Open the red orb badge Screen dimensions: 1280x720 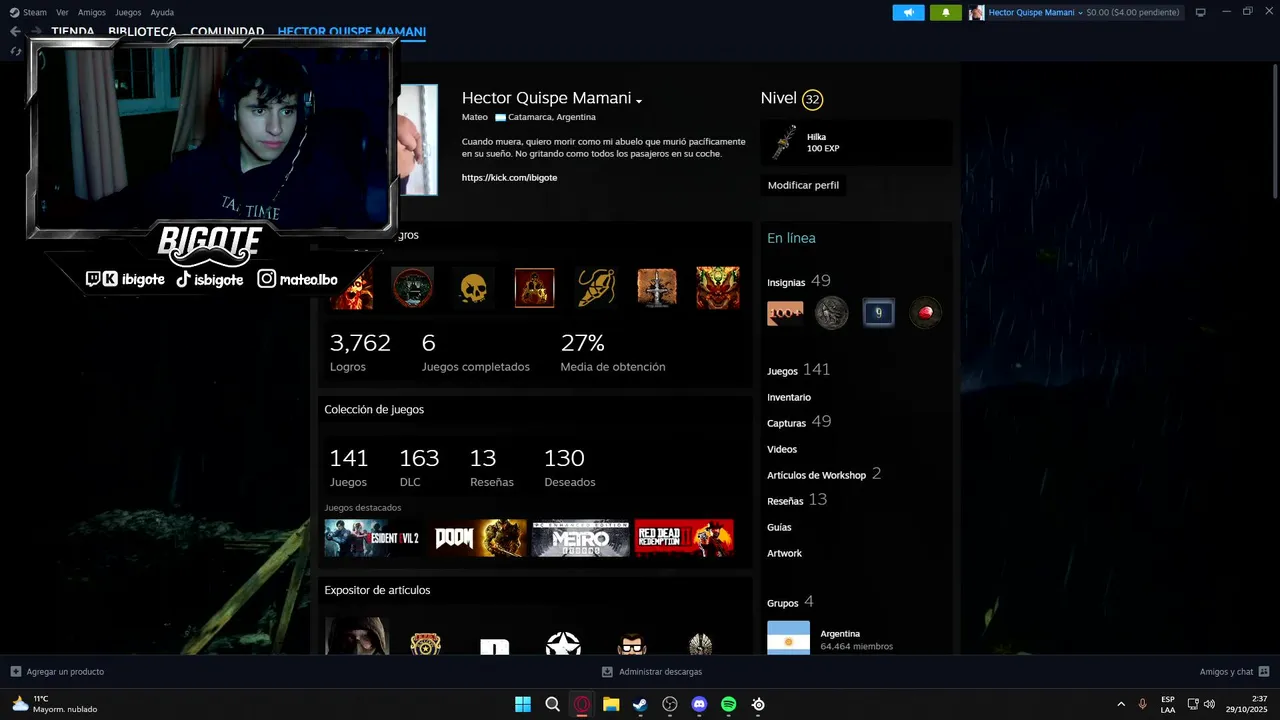[926, 313]
